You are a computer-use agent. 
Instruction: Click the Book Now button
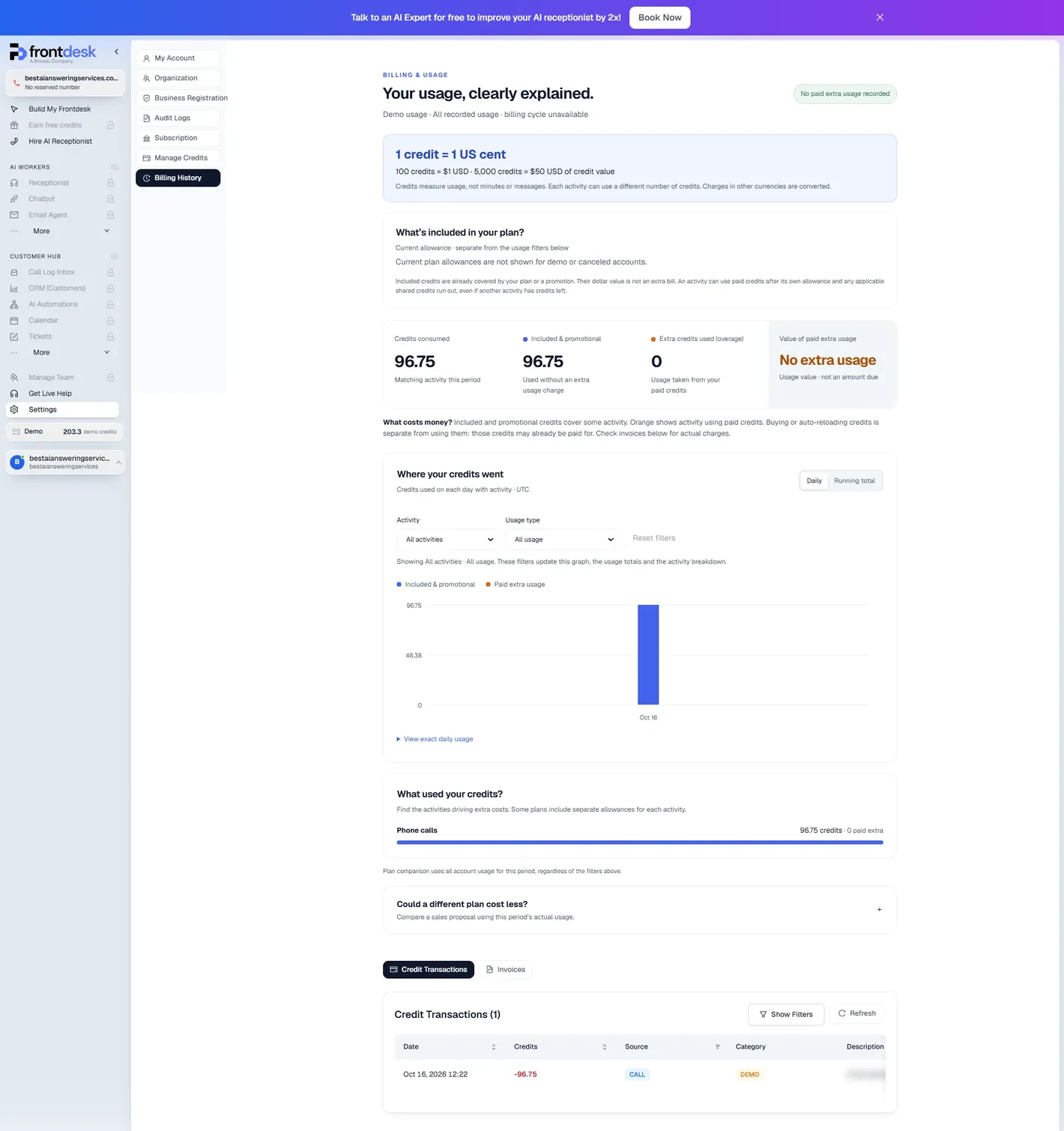pos(659,17)
